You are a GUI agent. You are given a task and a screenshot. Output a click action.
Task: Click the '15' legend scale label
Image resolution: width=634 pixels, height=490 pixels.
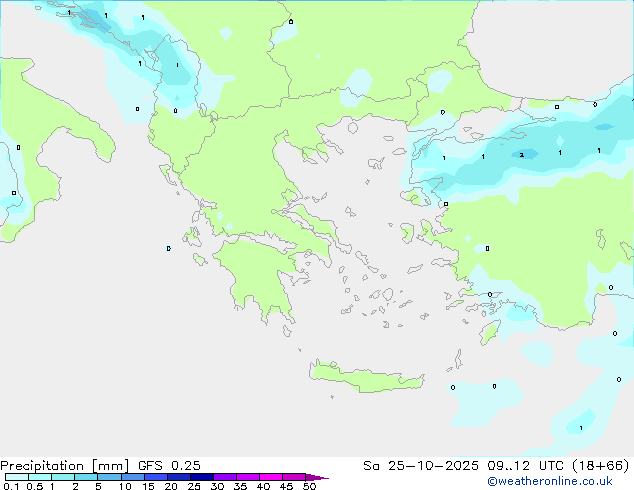148,486
